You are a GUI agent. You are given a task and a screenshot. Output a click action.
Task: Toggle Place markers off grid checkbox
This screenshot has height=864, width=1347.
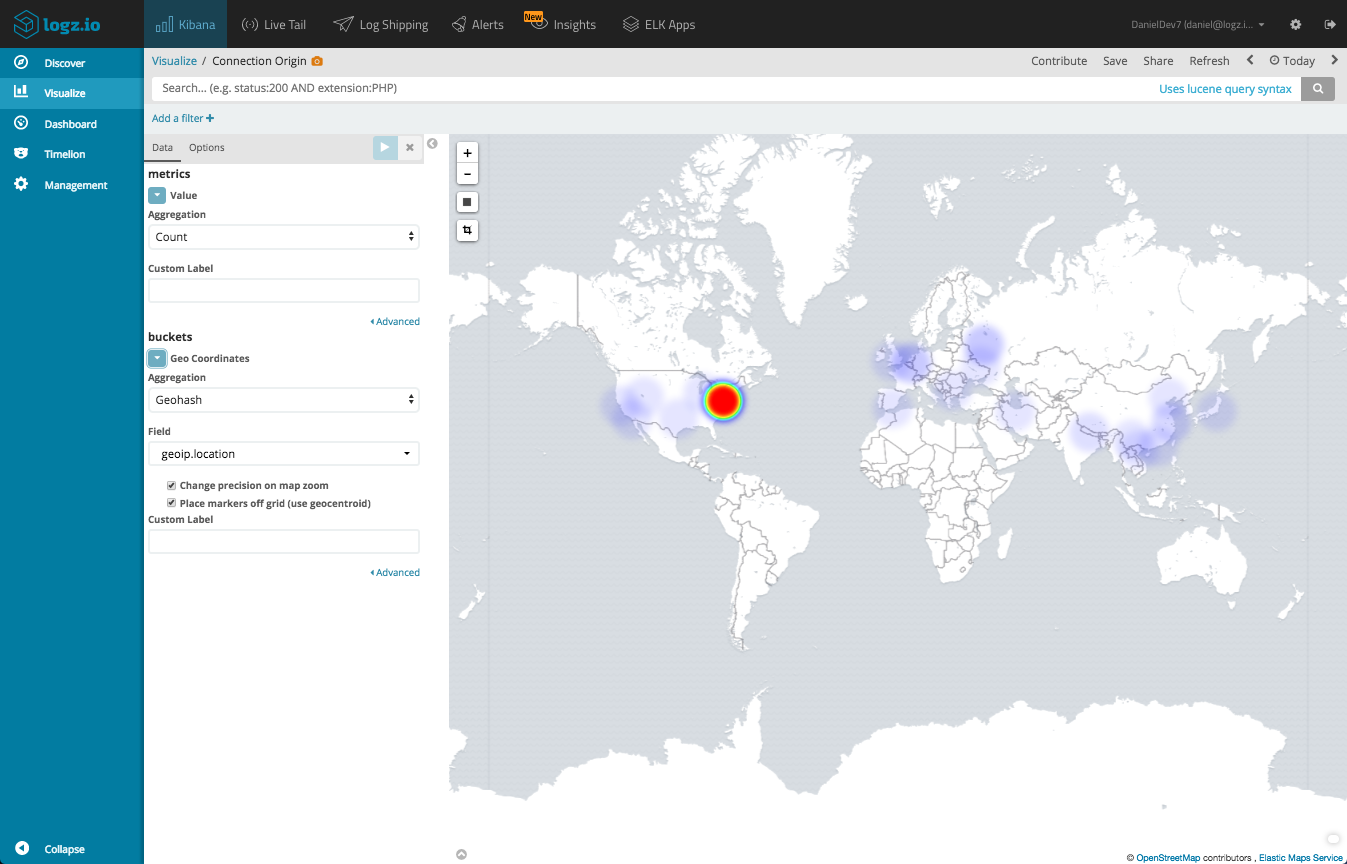[172, 503]
